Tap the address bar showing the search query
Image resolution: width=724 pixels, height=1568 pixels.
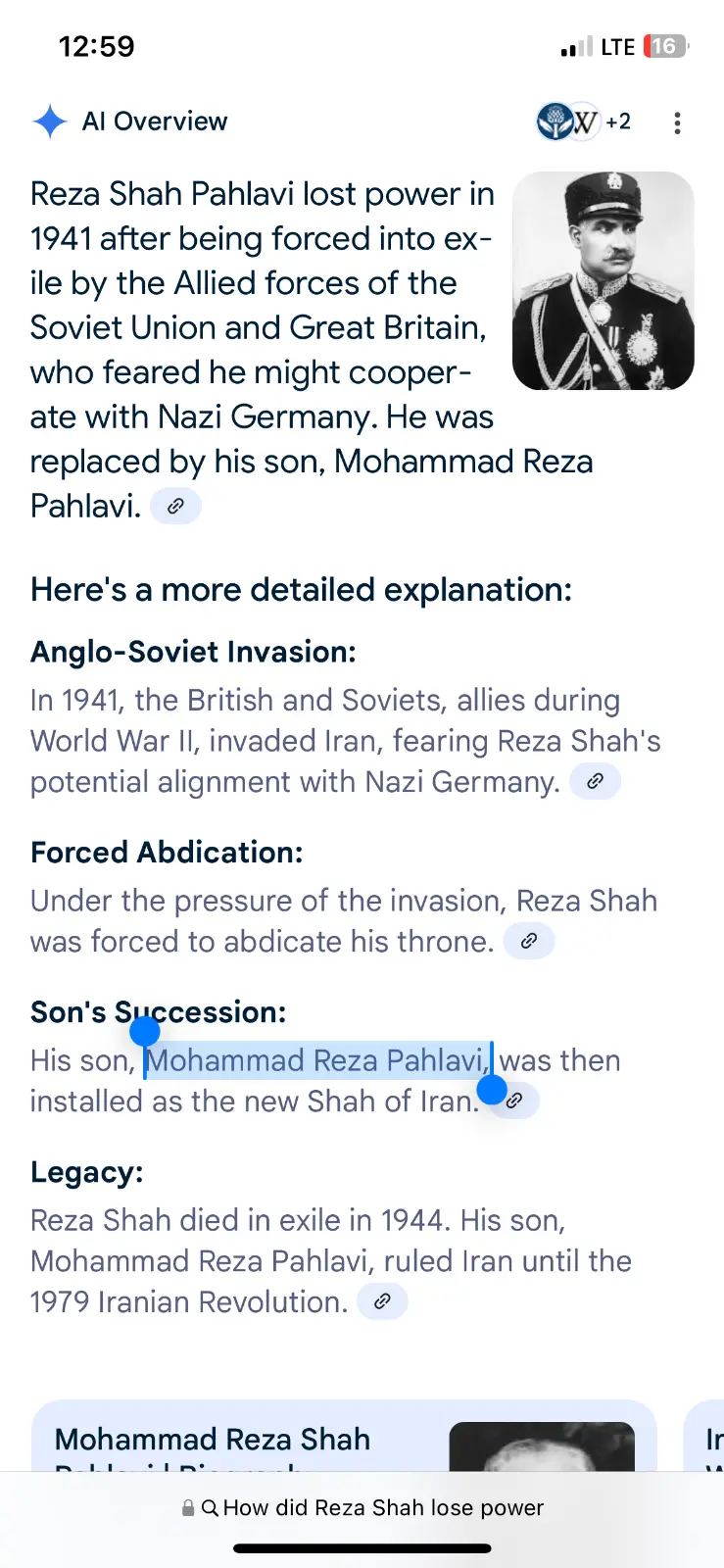362,1507
